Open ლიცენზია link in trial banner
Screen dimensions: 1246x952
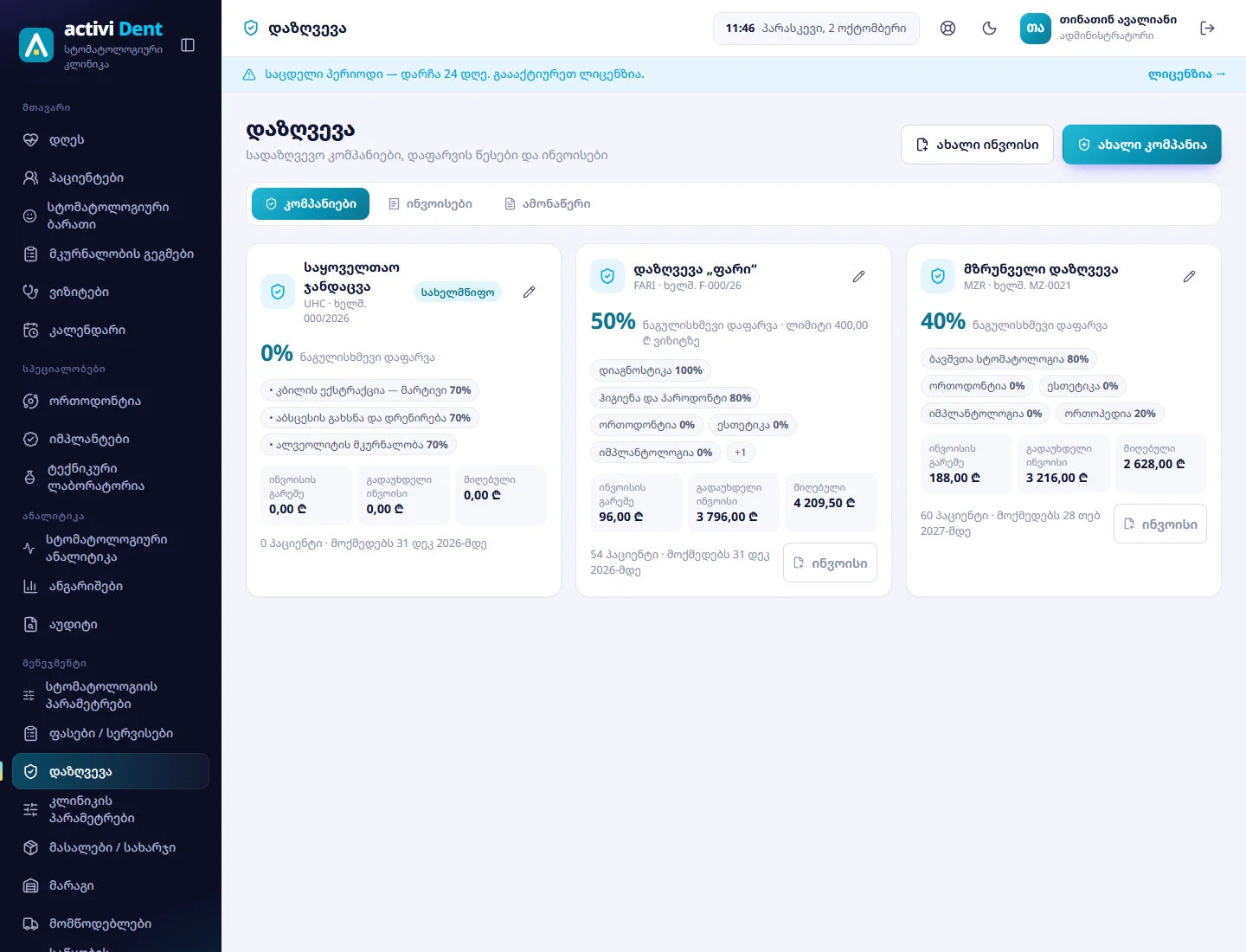tap(1186, 74)
